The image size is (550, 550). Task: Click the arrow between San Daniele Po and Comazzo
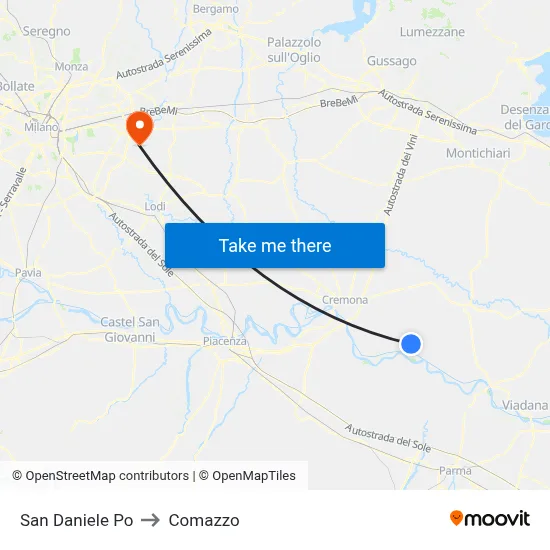pyautogui.click(x=150, y=520)
